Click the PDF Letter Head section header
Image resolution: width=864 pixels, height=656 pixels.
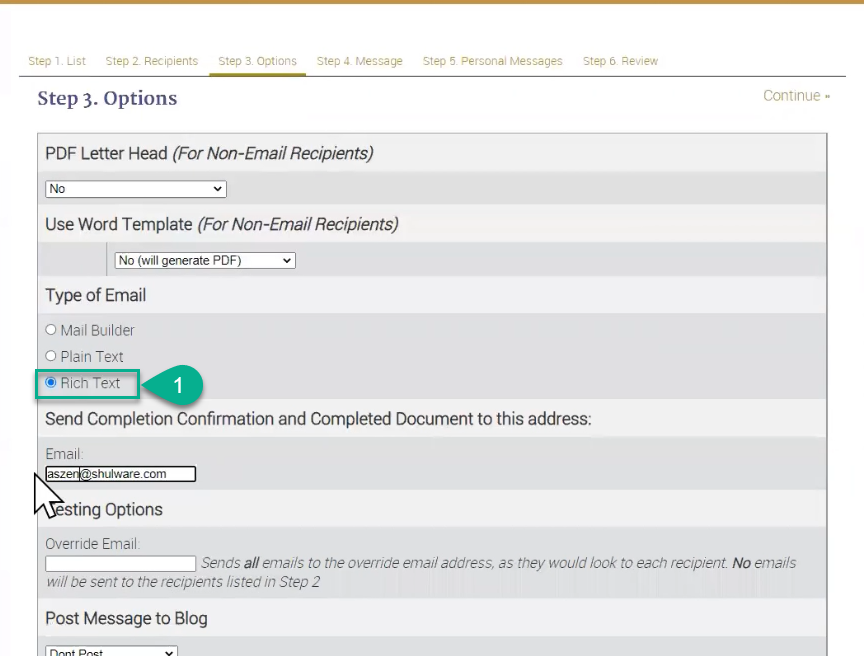tap(208, 153)
